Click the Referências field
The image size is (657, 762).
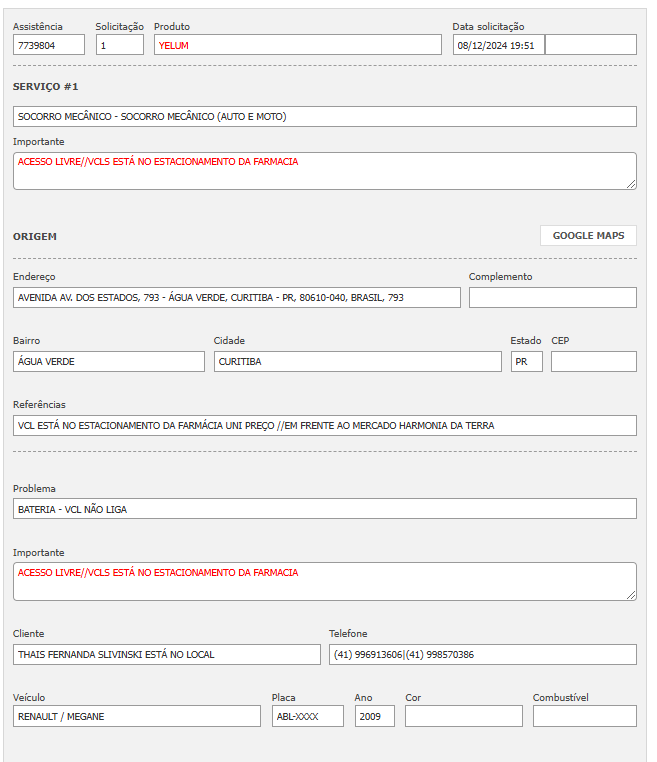(x=325, y=426)
